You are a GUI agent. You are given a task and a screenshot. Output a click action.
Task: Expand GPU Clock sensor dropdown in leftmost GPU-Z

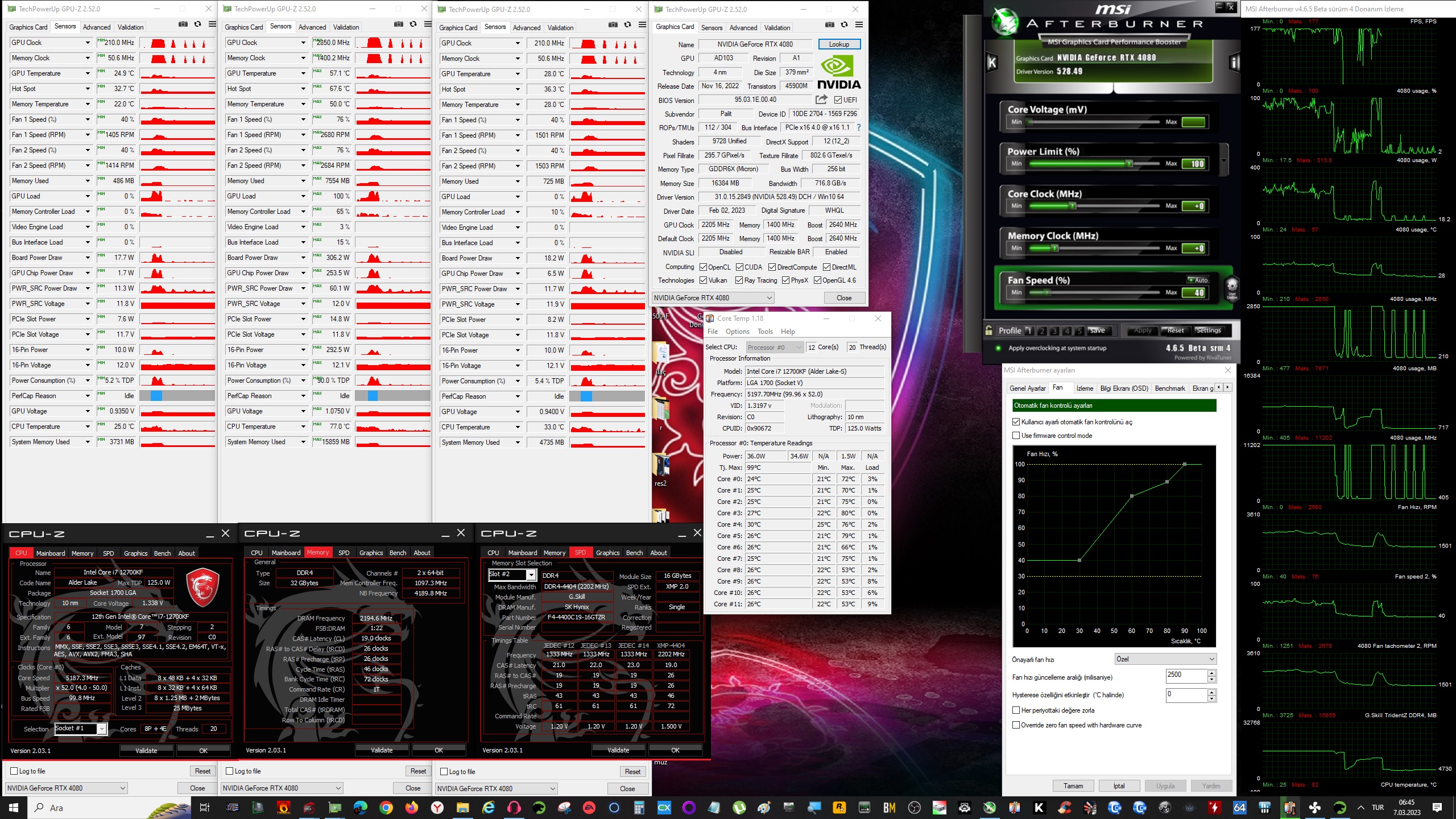[x=88, y=43]
